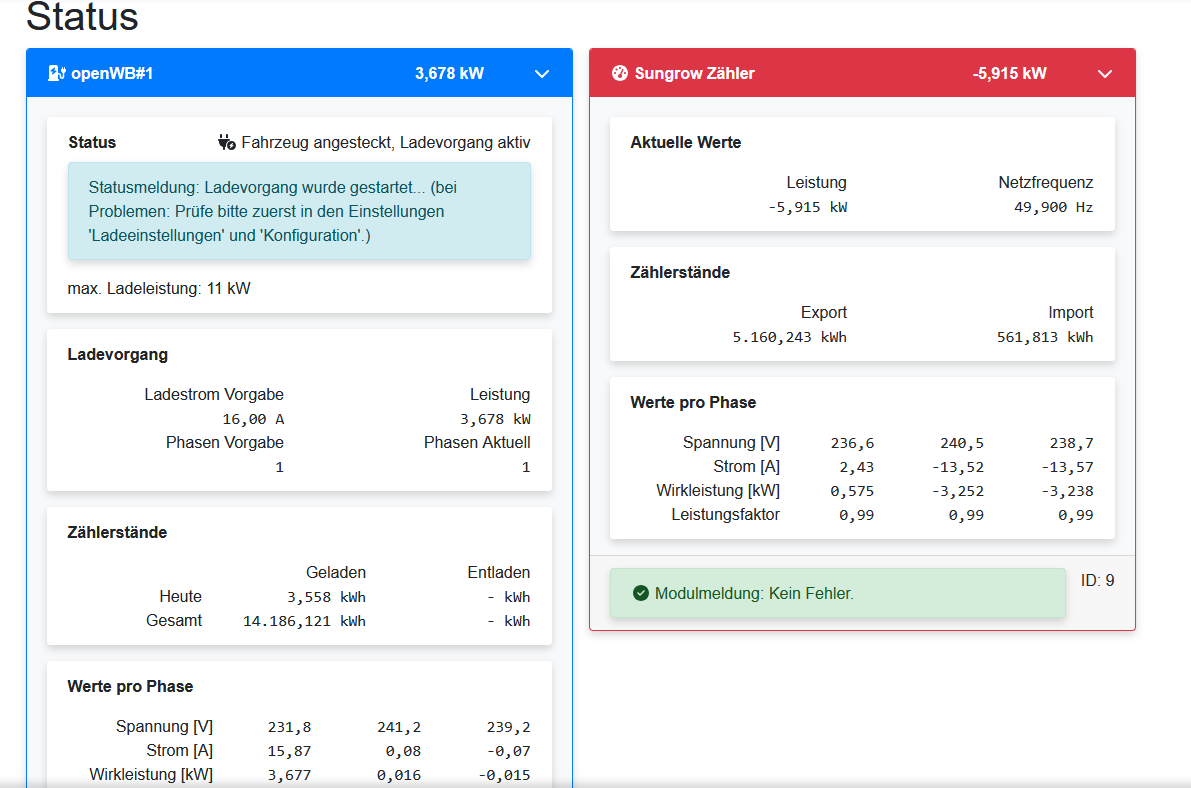Click the Leistungsfaktor row label
This screenshot has height=788, width=1191.
point(725,514)
